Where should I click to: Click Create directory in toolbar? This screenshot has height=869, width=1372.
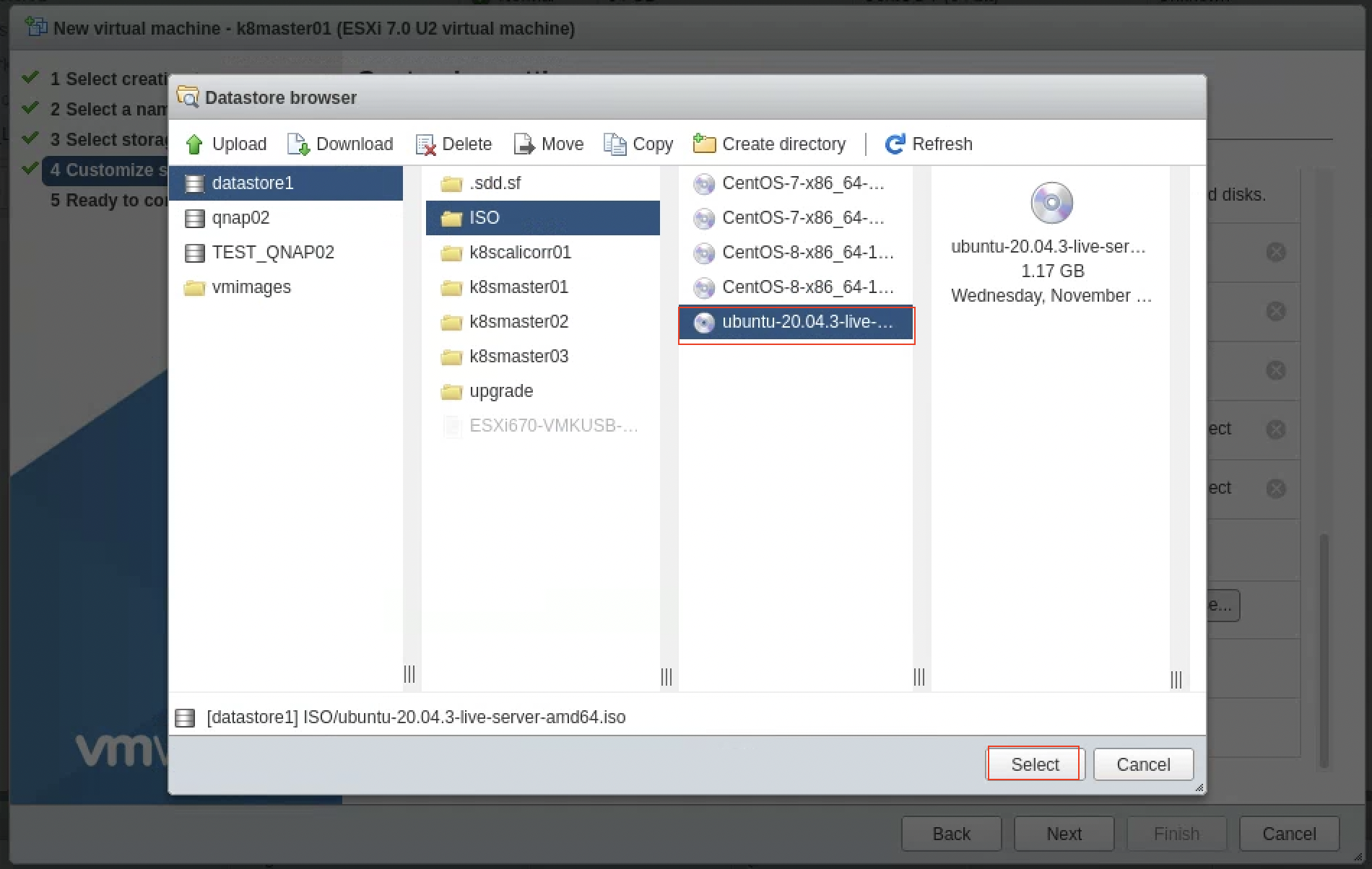point(769,144)
